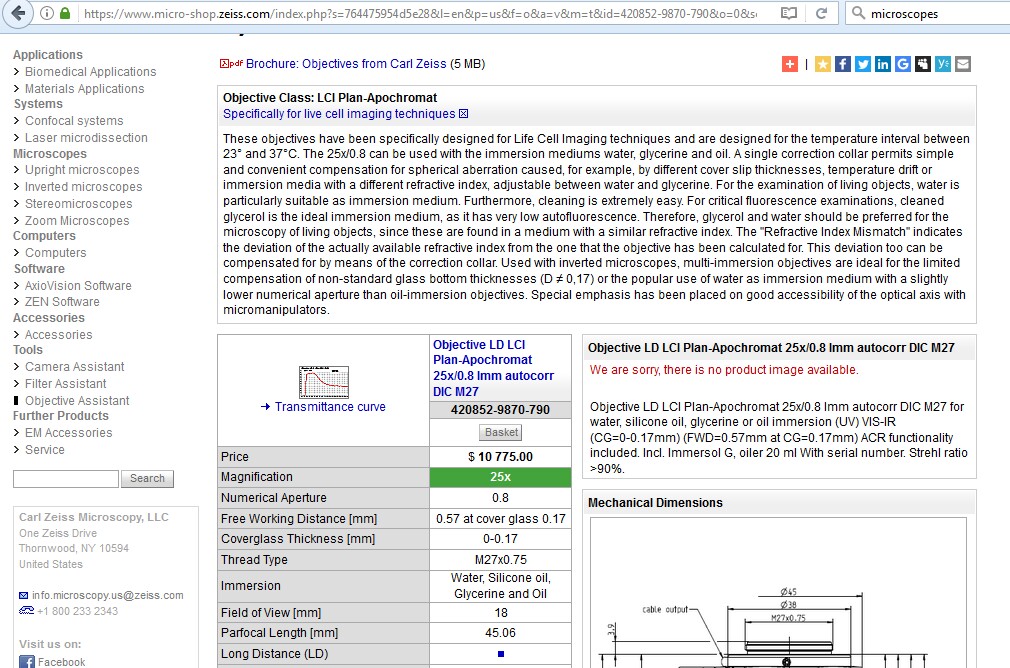The height and width of the screenshot is (668, 1010).
Task: Click the thread type value 'M27x0.75'
Action: (500, 560)
